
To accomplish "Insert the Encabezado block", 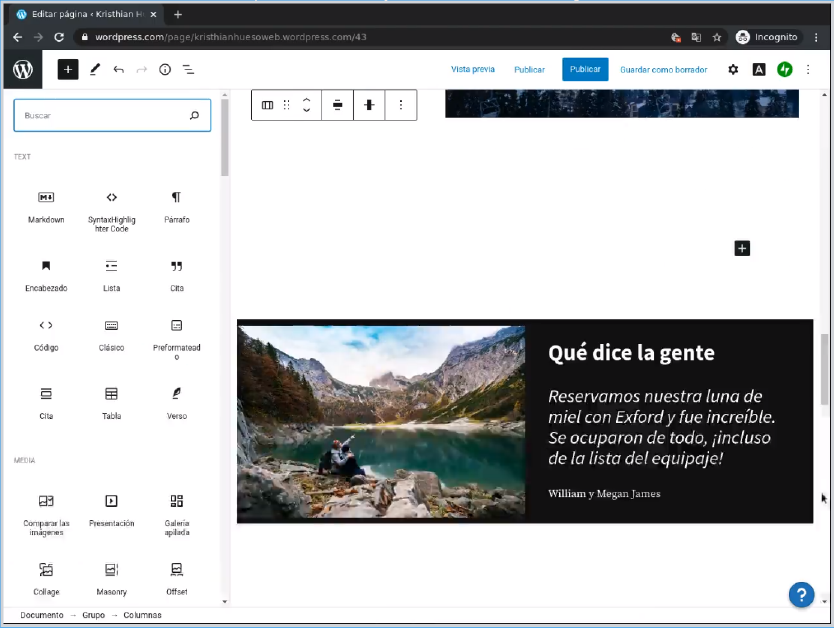I will pyautogui.click(x=46, y=276).
